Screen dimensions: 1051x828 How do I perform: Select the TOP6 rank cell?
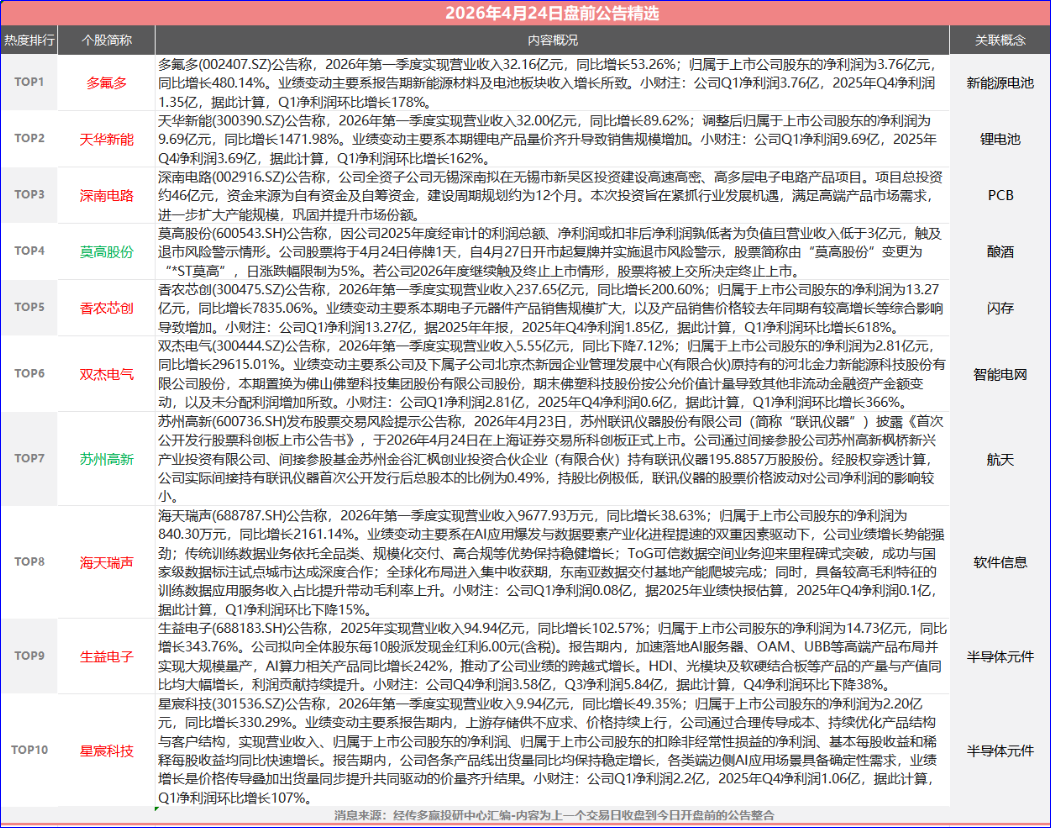(x=29, y=373)
